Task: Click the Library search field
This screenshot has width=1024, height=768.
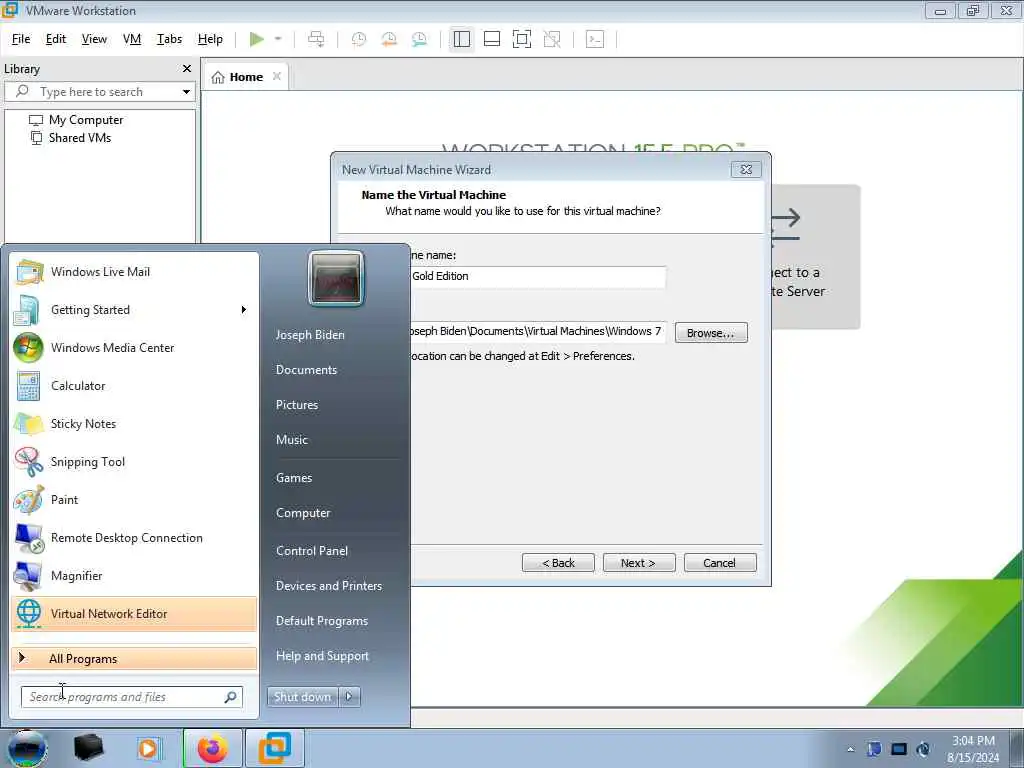Action: [x=98, y=92]
